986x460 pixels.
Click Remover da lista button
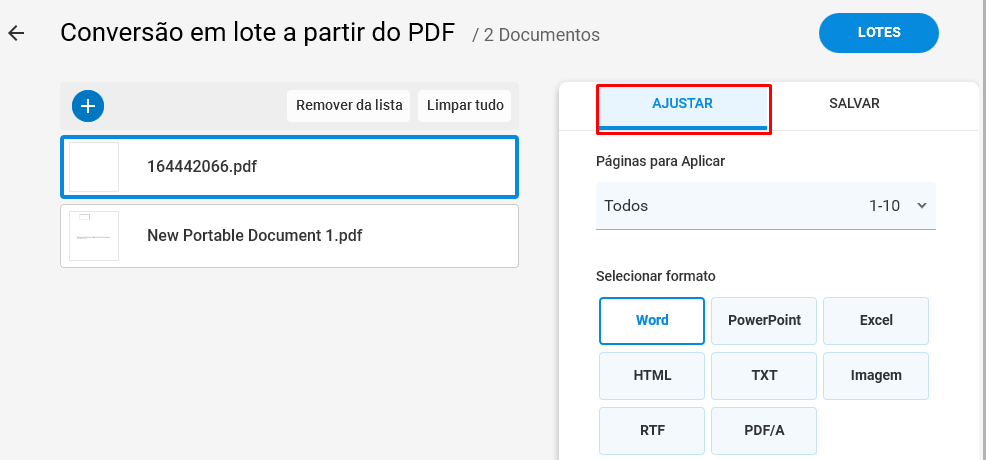349,105
